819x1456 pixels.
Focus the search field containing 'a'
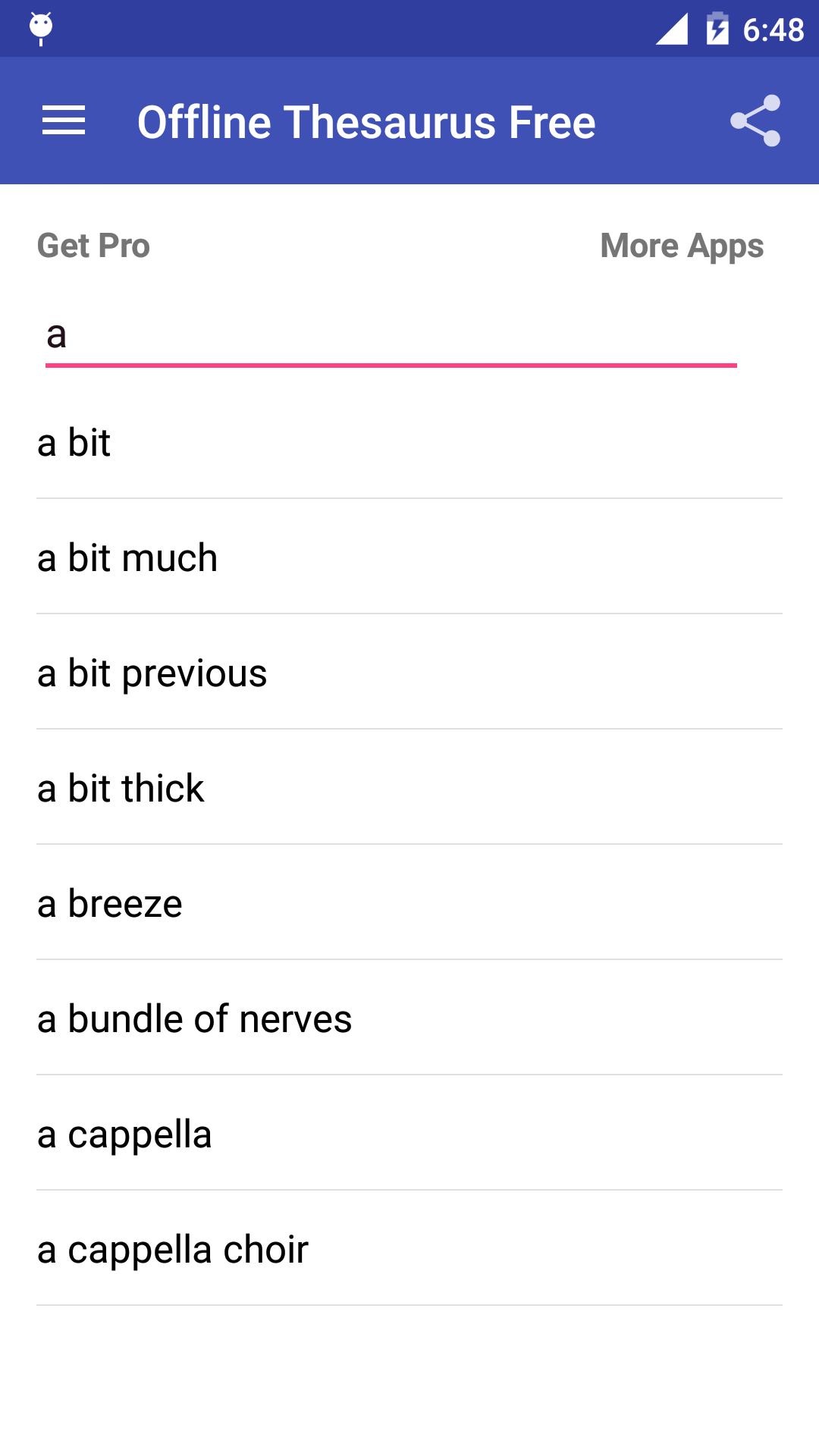[x=391, y=334]
